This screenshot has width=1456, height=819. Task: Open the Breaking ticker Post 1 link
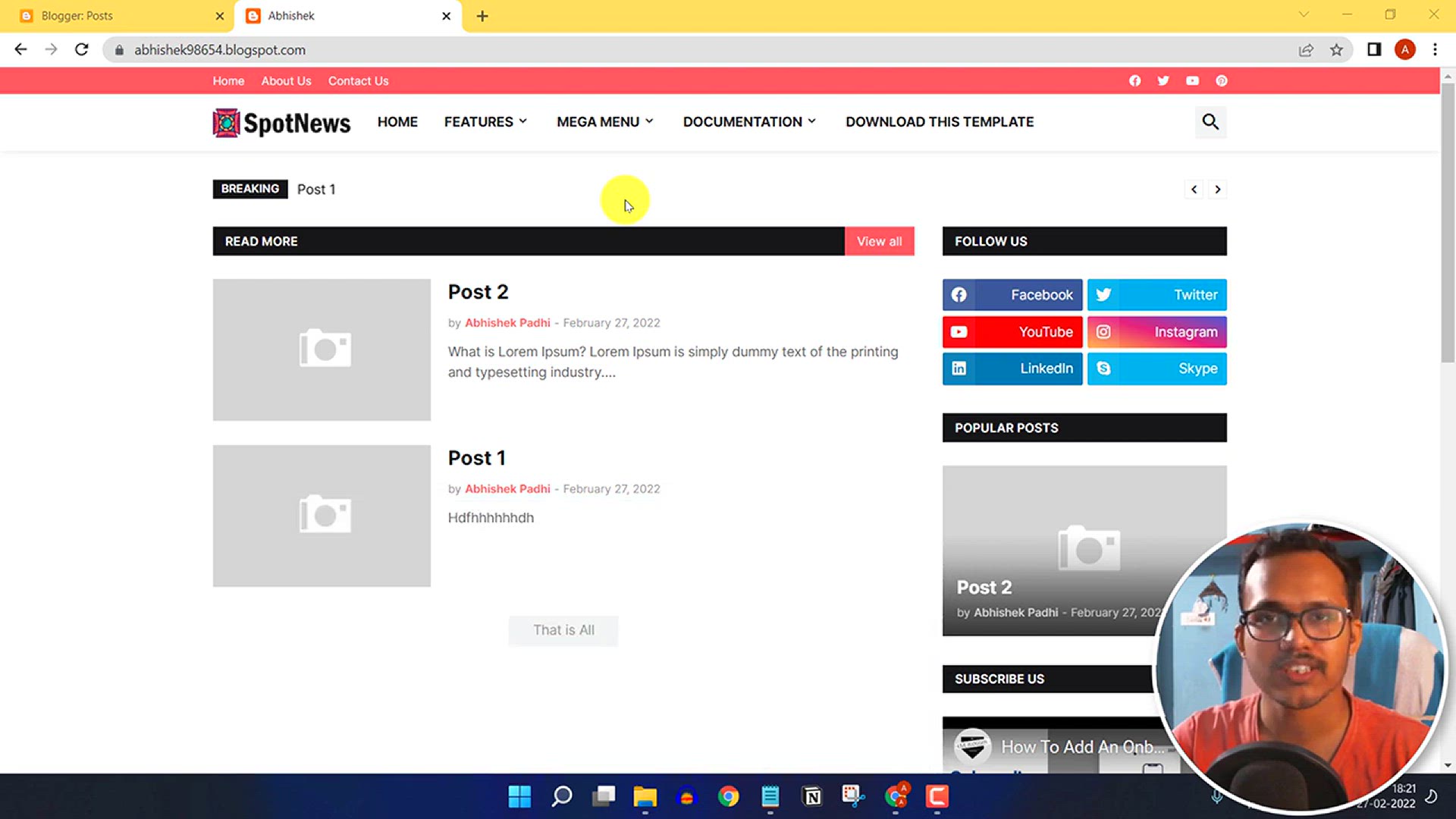[316, 190]
